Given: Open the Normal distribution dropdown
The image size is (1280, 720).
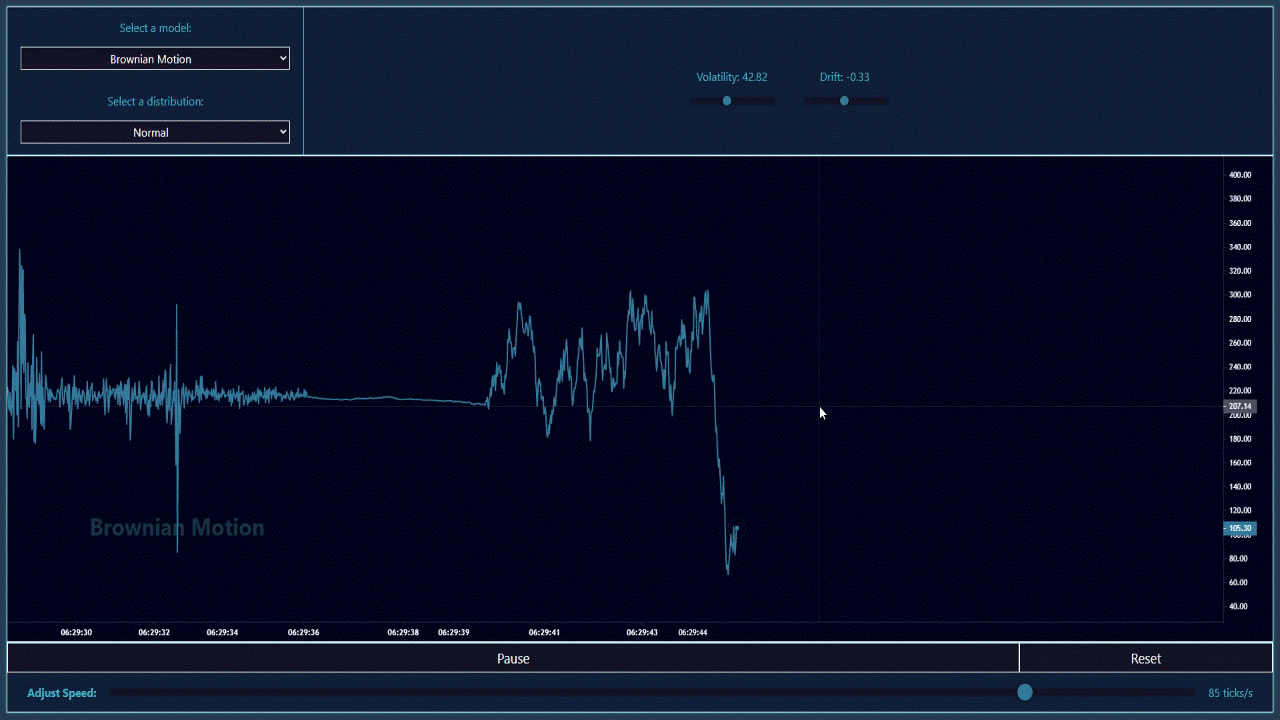Looking at the screenshot, I should [155, 132].
